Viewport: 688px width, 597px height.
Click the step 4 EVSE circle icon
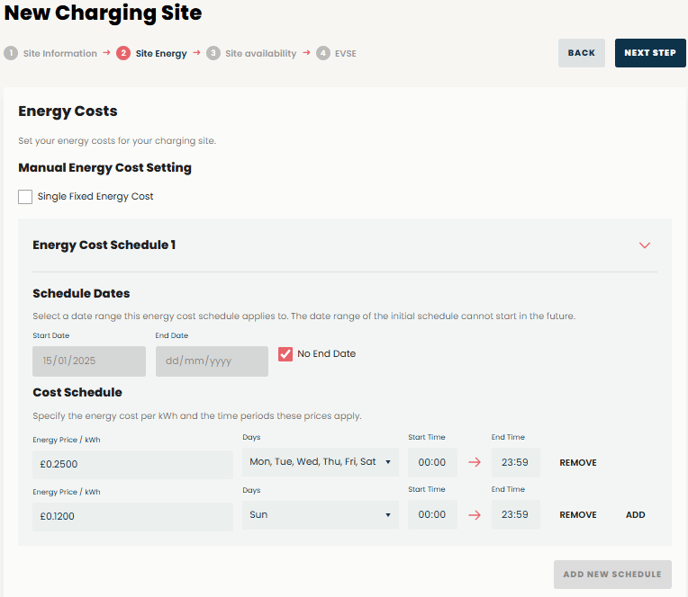point(323,53)
